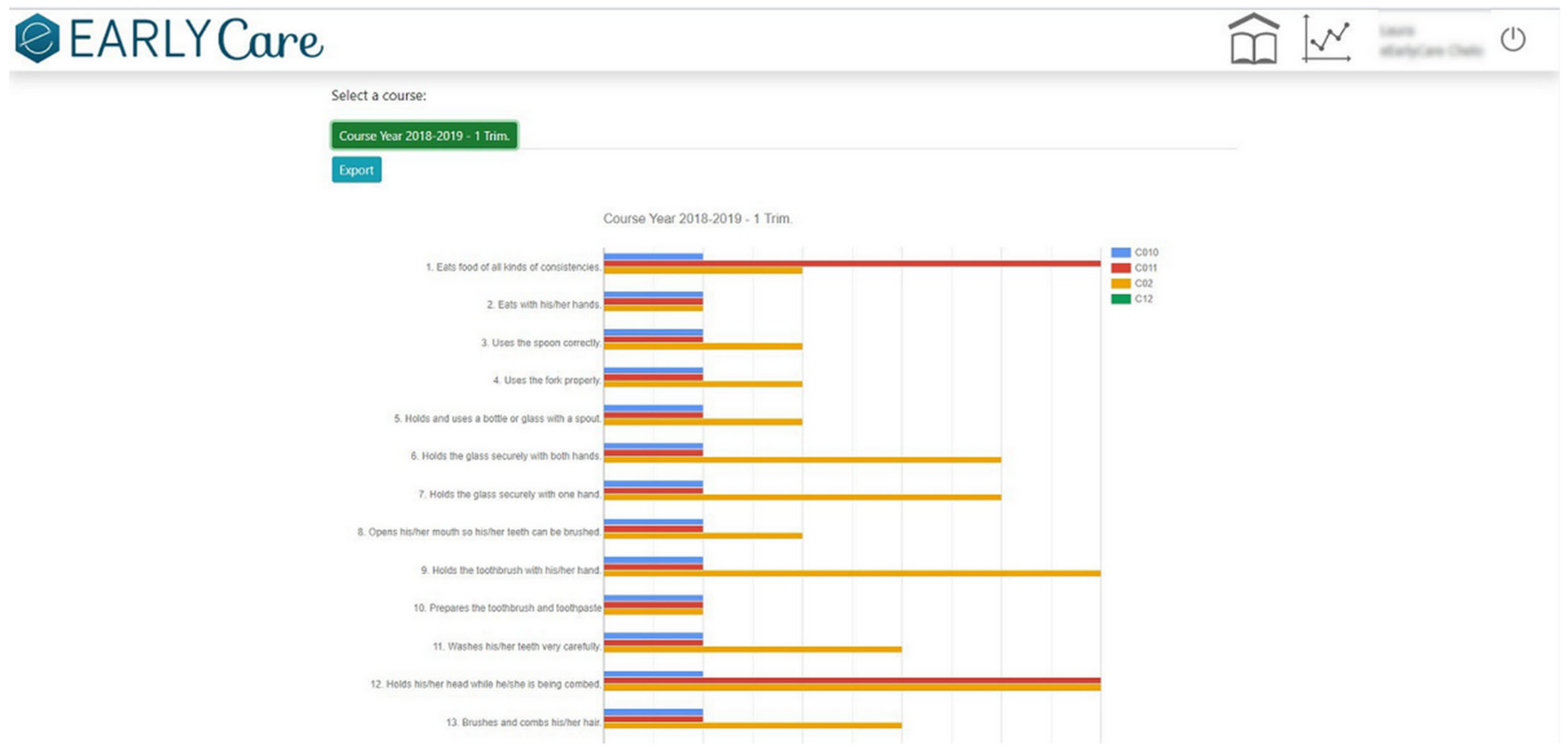Toggle C02 orange series visibility in legend
This screenshot has width=1568, height=756.
(x=1120, y=283)
